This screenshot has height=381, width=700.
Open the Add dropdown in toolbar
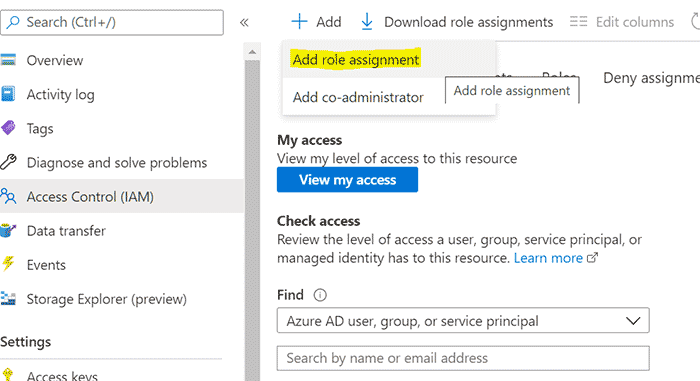pos(316,21)
